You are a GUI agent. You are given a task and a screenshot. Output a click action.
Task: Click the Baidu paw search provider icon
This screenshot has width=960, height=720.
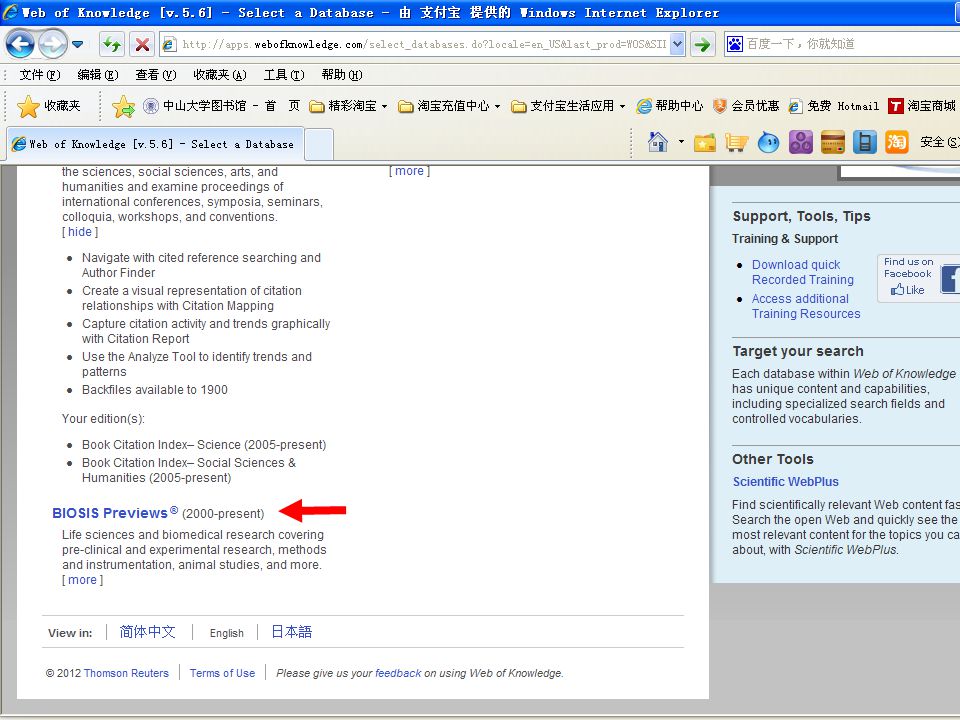[x=735, y=44]
